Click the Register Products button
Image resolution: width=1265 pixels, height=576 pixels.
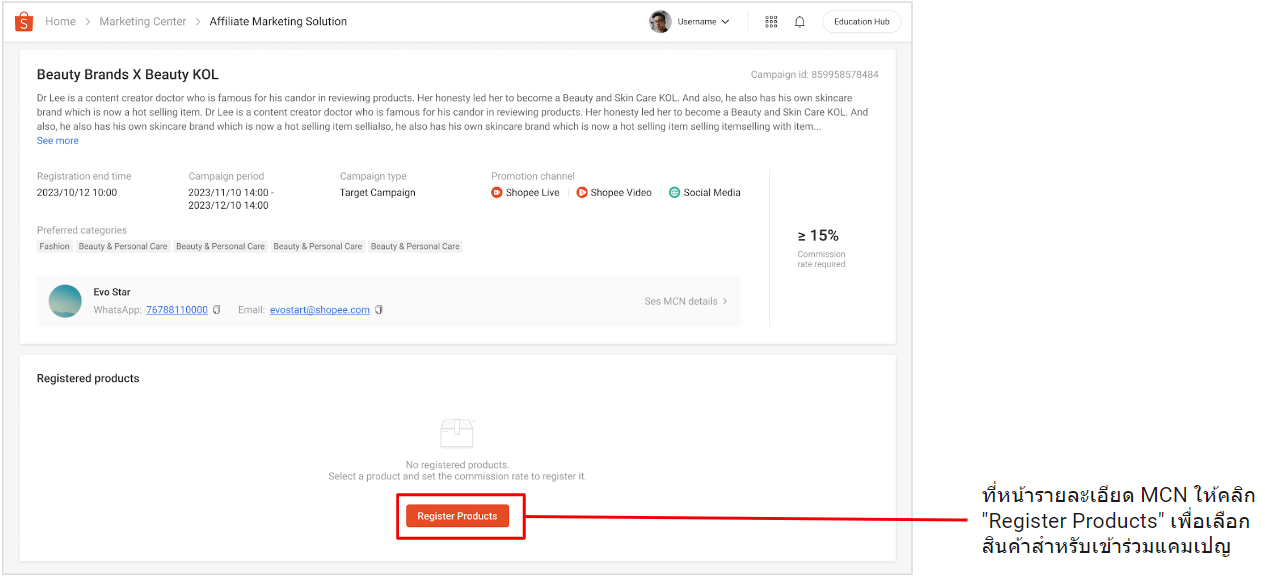[x=458, y=515]
